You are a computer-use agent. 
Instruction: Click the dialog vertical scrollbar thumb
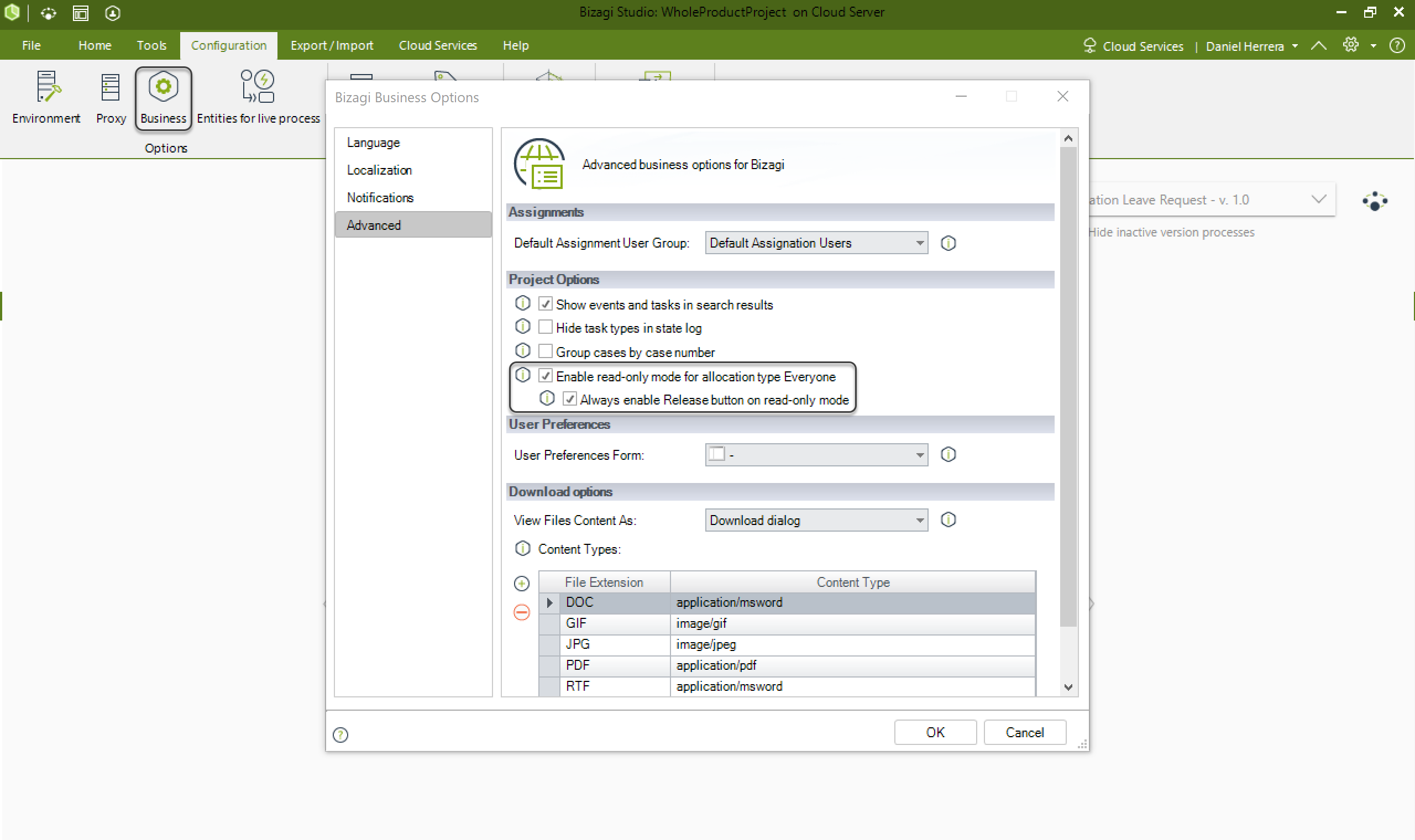pyautogui.click(x=1067, y=387)
